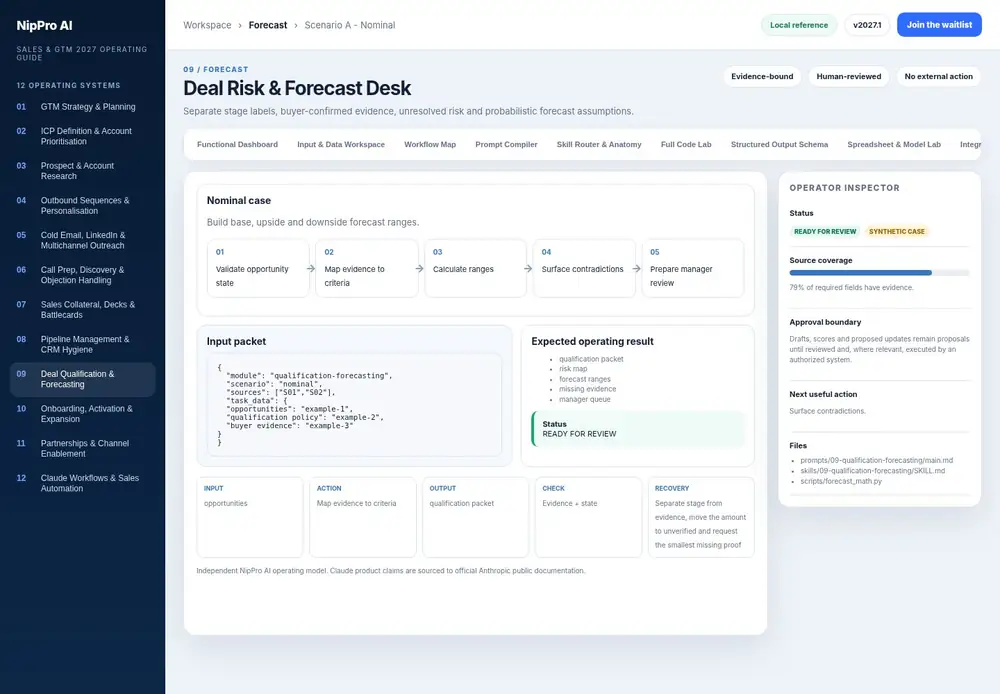The width and height of the screenshot is (1000, 694).
Task: Select step 04 Surface contradictions
Action: [x=584, y=269]
